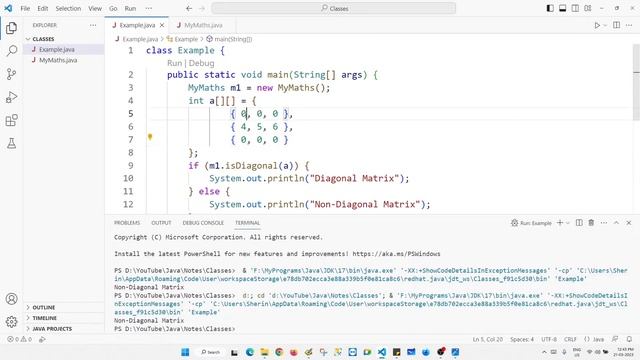The image size is (640, 360).
Task: Split the terminal panel
Action: point(579,223)
